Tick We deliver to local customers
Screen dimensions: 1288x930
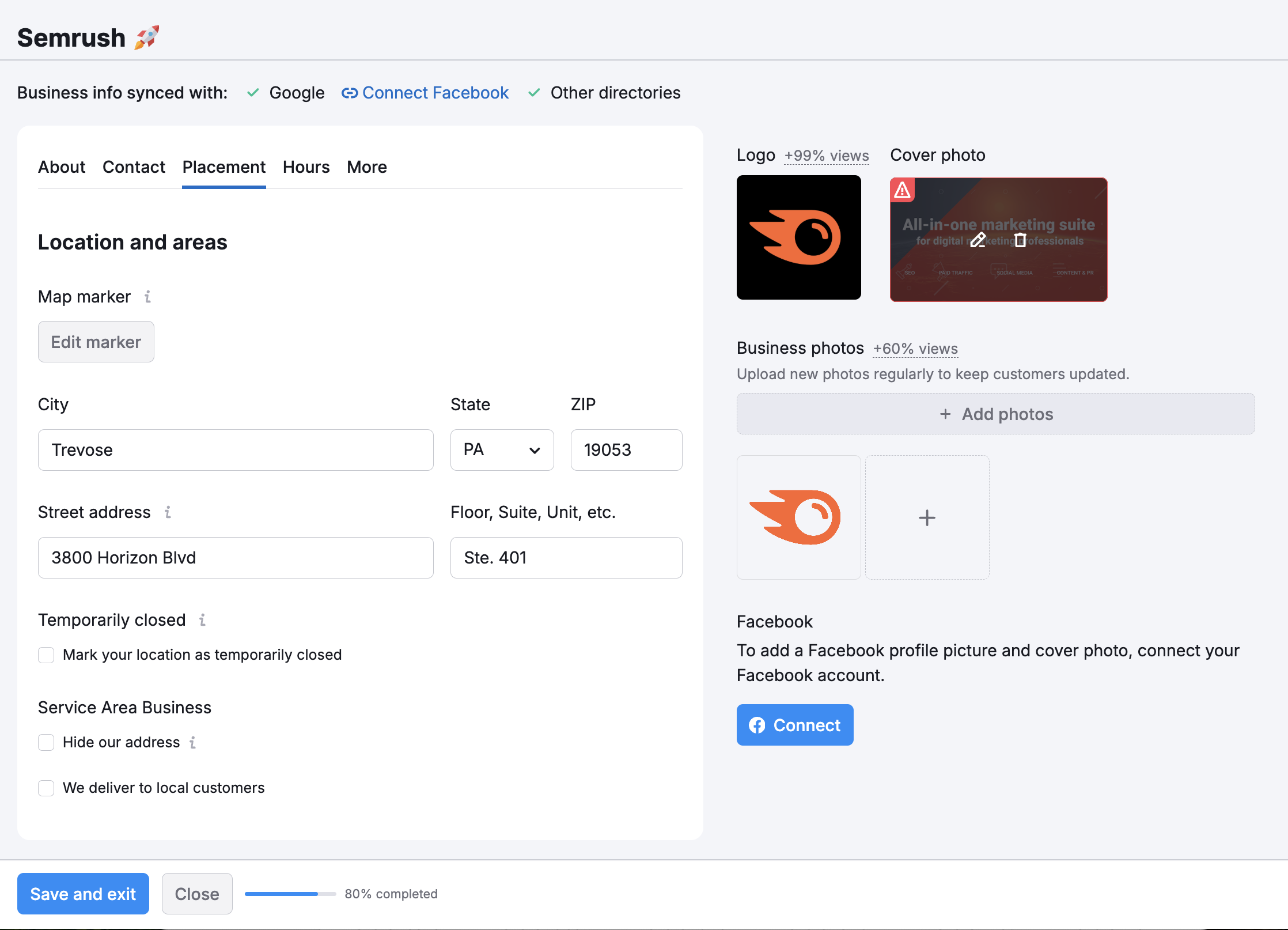coord(46,788)
